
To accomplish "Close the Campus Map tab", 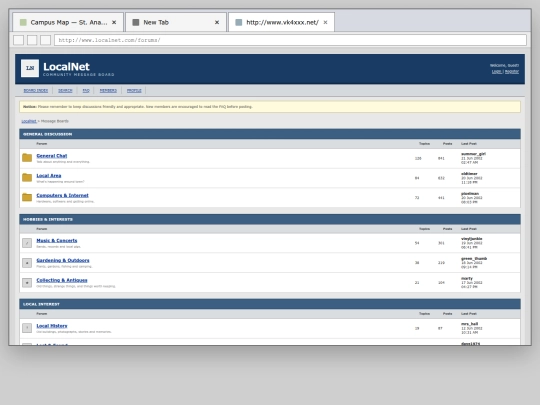I will 114,22.
